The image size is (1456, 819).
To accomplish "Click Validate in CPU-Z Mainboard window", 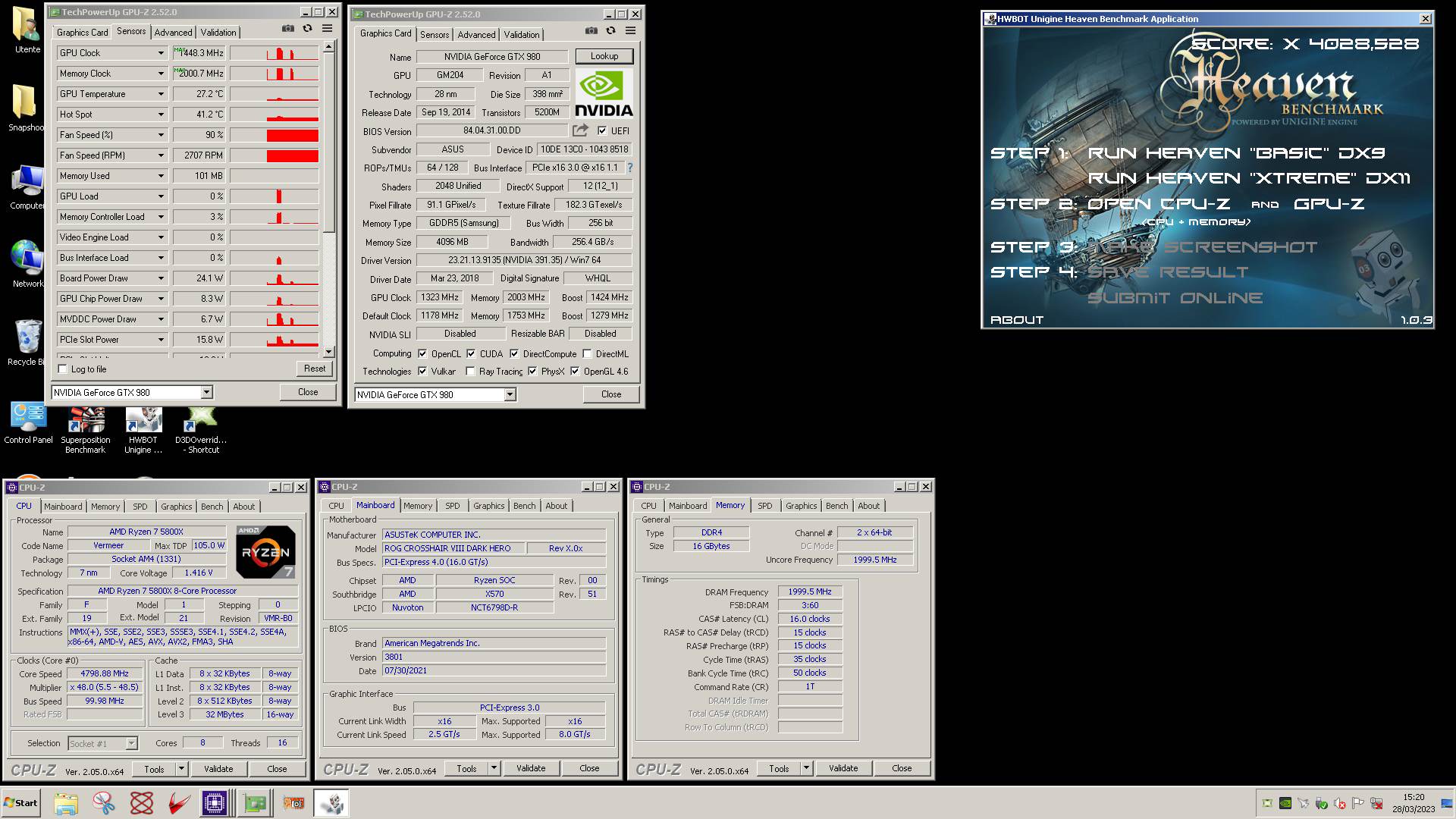I will (x=531, y=768).
